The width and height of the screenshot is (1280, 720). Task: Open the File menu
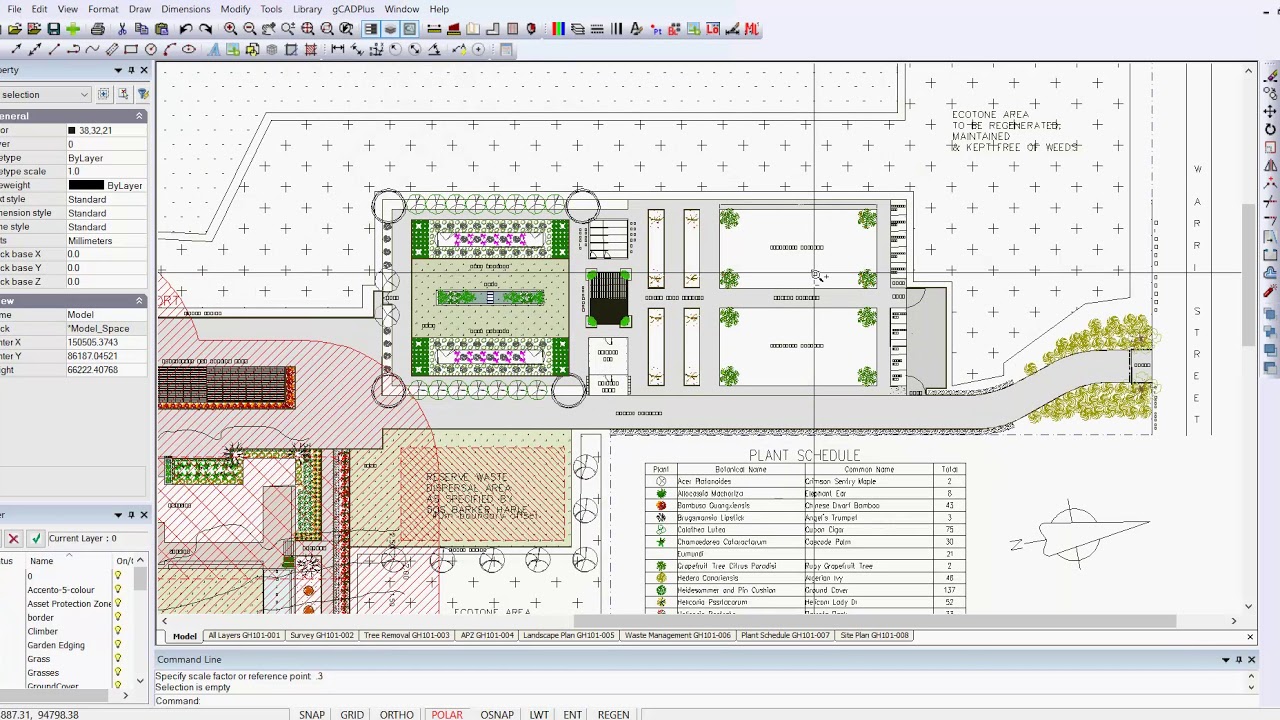(x=15, y=9)
